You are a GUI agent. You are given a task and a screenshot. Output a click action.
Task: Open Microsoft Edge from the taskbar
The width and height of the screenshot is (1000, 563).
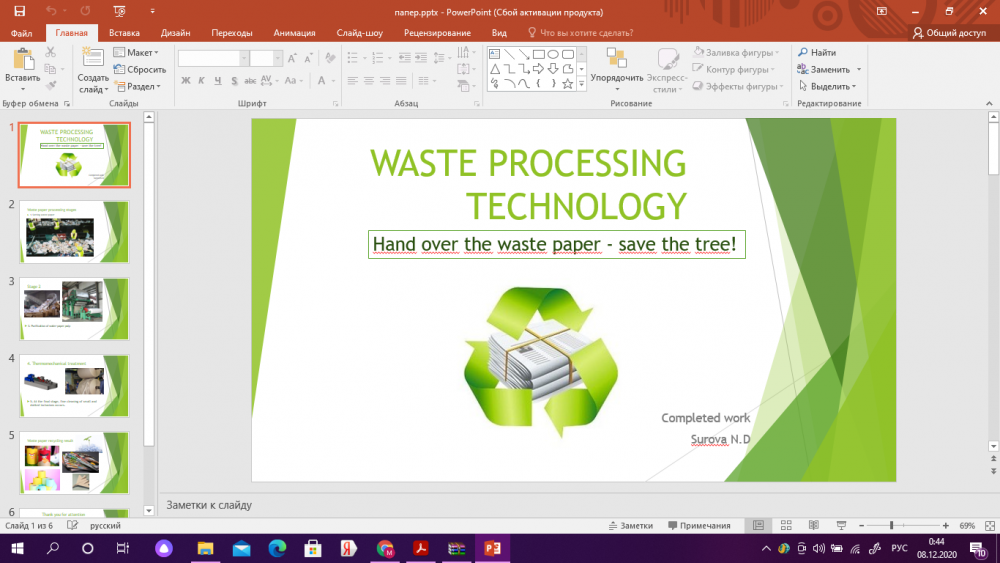point(277,548)
